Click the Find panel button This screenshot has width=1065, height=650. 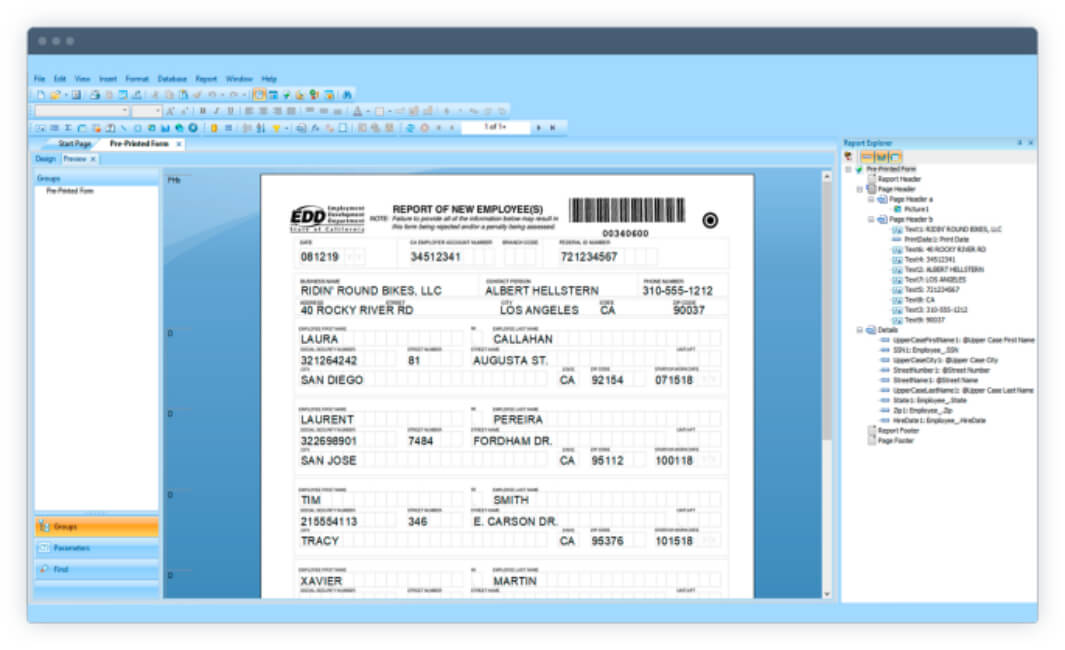(96, 569)
